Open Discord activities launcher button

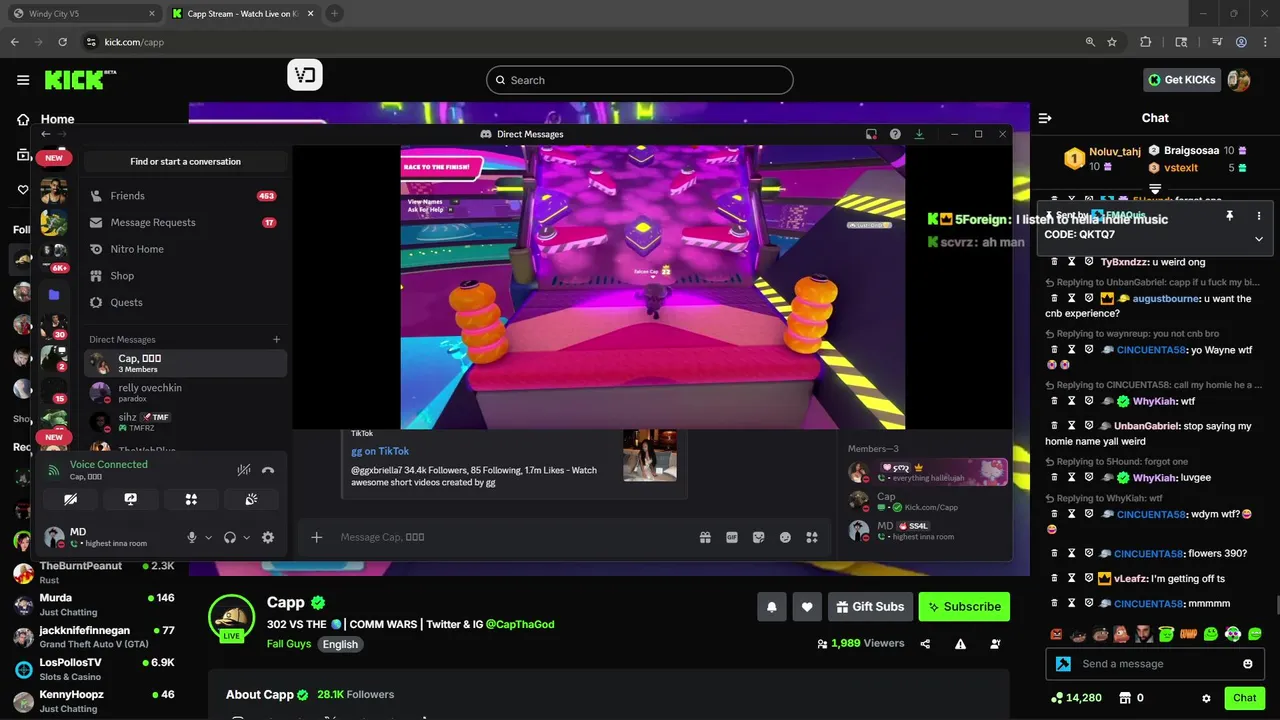(x=191, y=499)
